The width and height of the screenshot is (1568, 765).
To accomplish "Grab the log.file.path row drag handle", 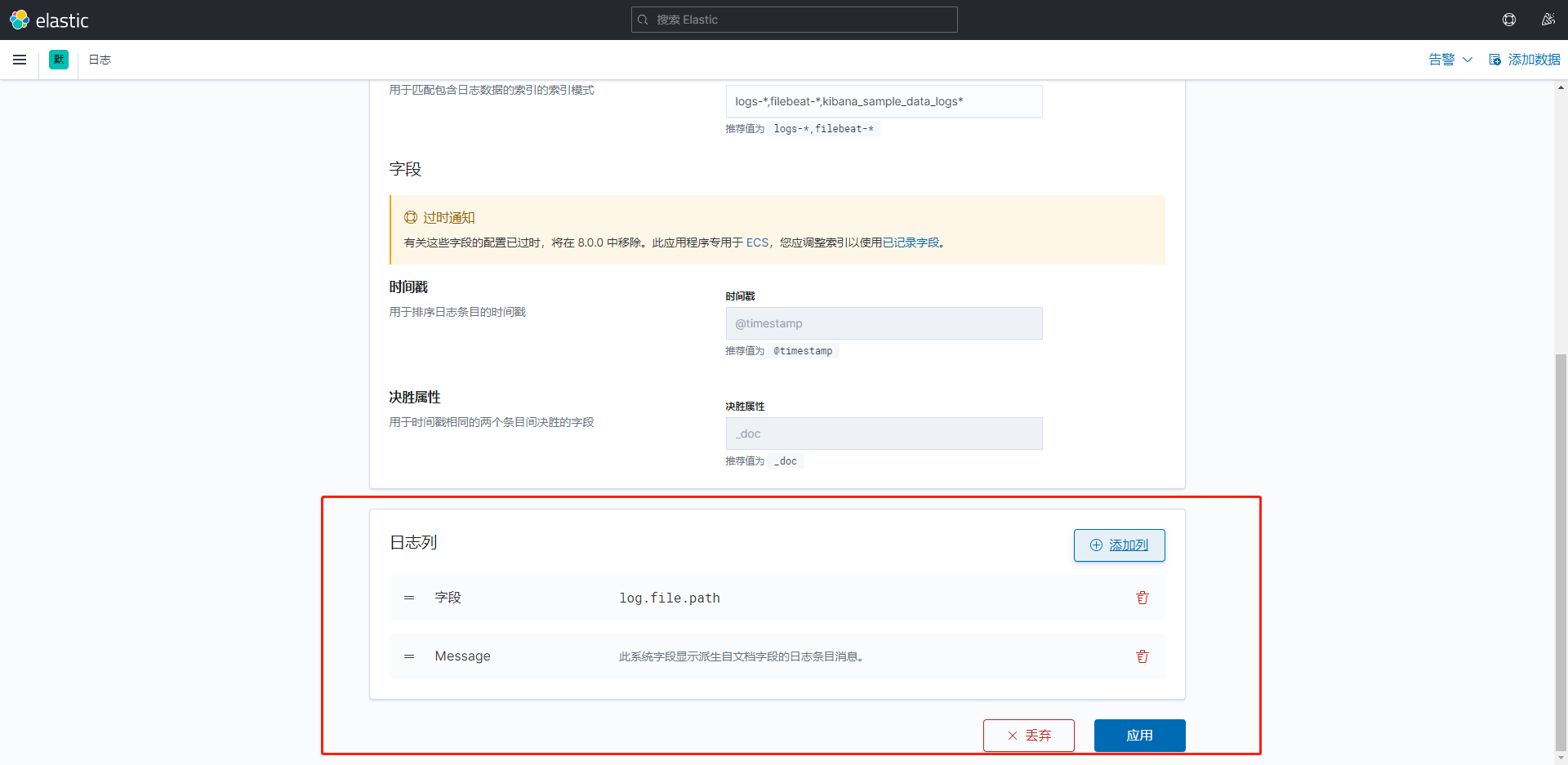I will click(x=409, y=598).
